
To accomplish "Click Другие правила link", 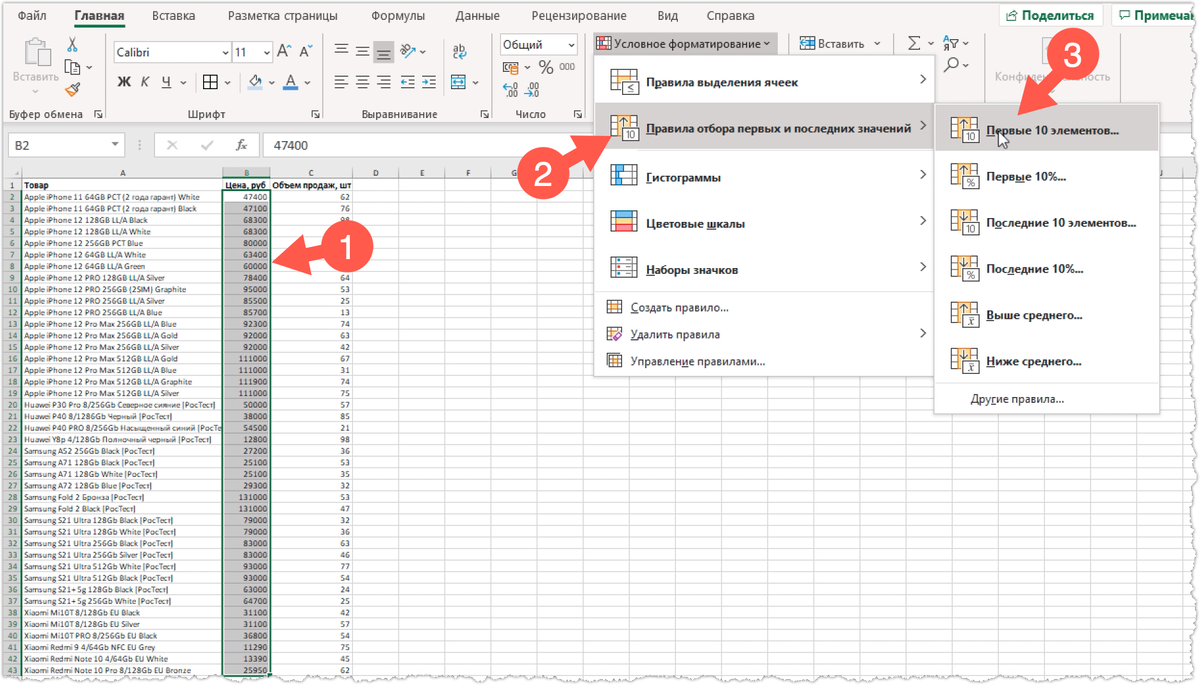I will pyautogui.click(x=1046, y=399).
